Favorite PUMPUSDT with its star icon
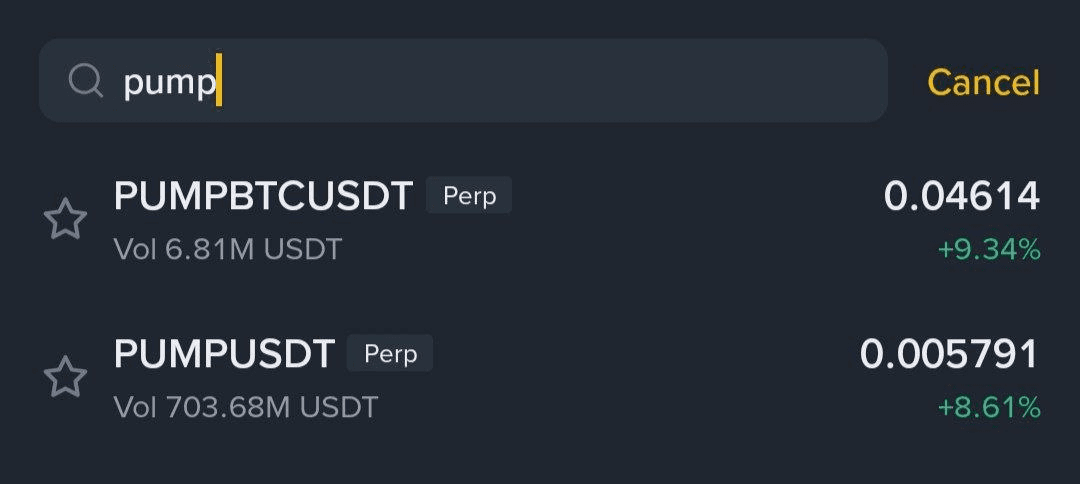The image size is (1080, 484). tap(65, 377)
